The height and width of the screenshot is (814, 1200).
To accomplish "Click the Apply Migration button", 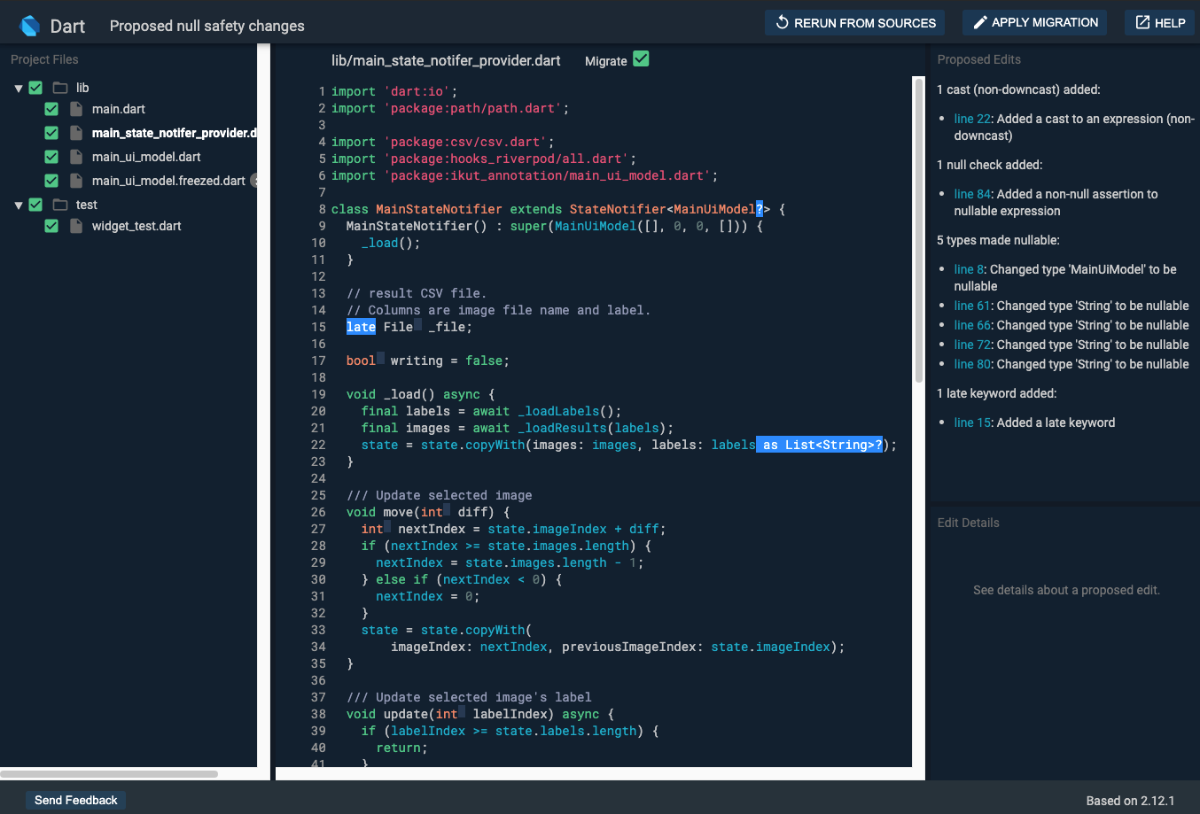I will coord(1035,23).
